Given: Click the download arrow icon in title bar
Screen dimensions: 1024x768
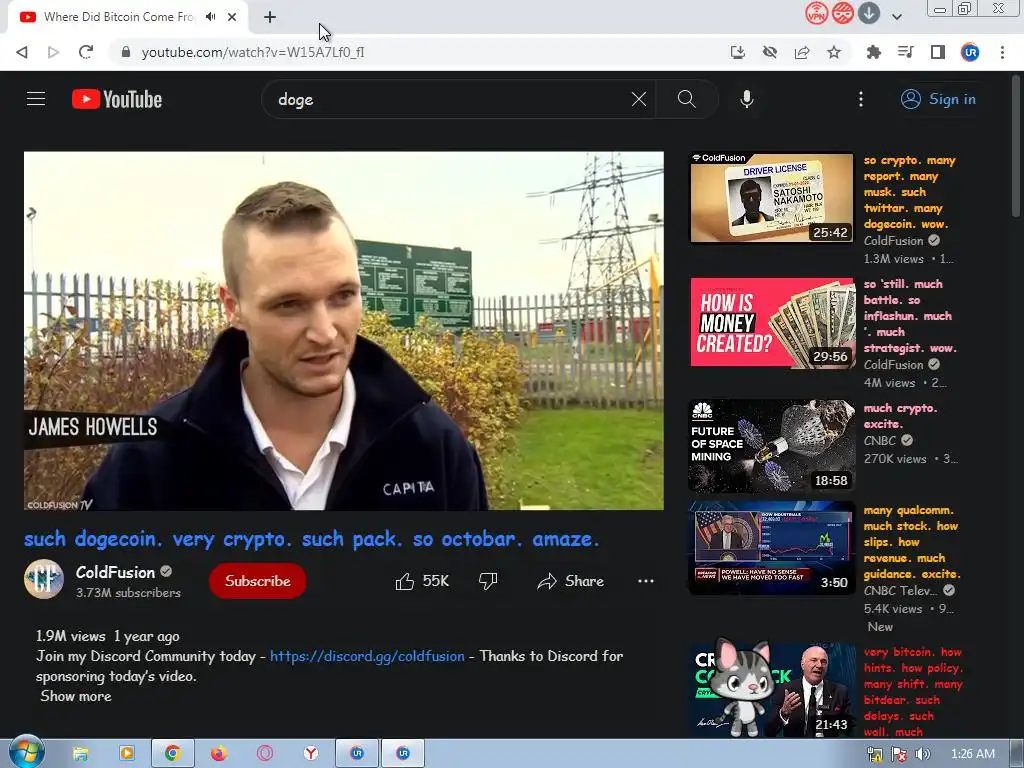Looking at the screenshot, I should click(869, 13).
